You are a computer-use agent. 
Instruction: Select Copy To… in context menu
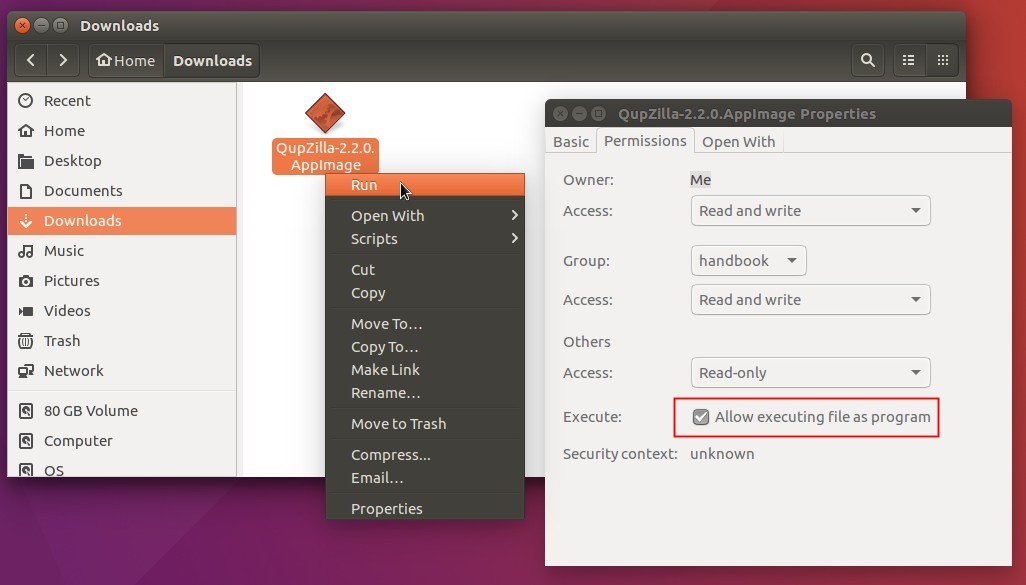pos(425,347)
